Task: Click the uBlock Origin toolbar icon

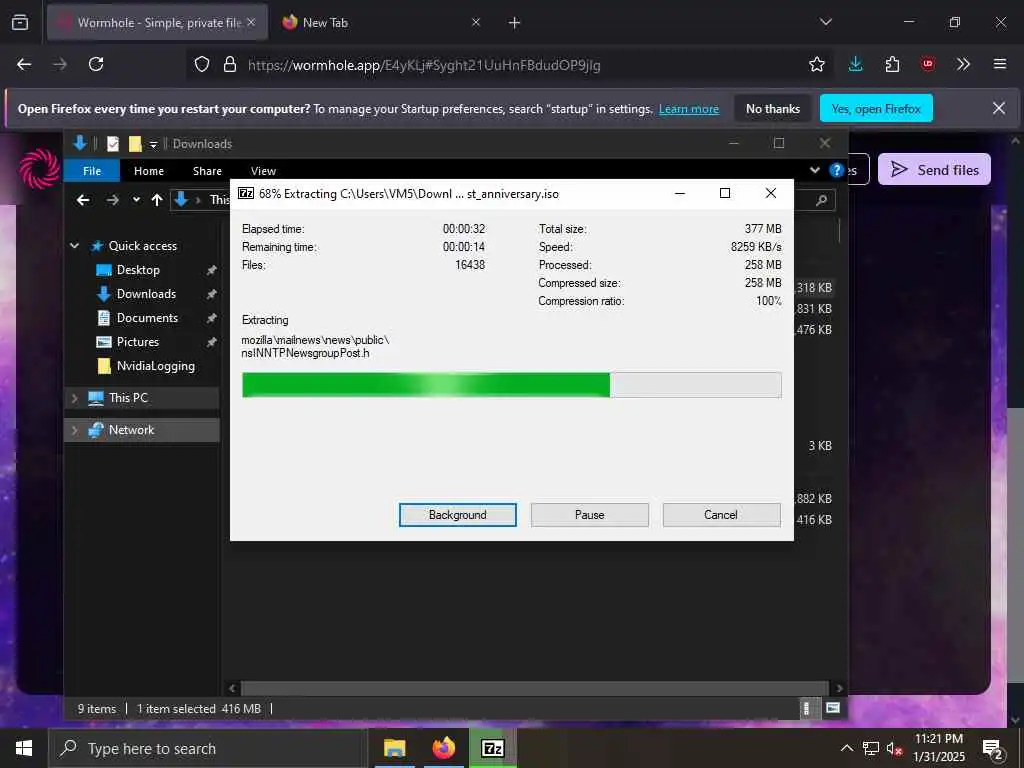Action: coord(927,64)
